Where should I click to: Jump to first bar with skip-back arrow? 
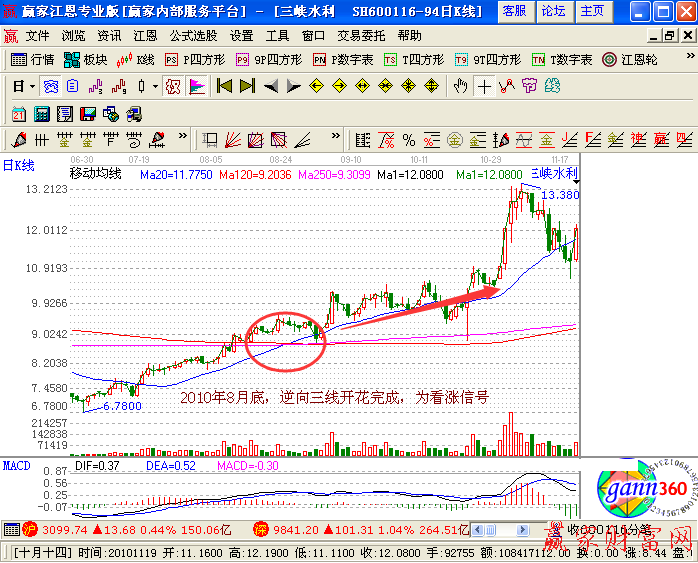[224, 86]
